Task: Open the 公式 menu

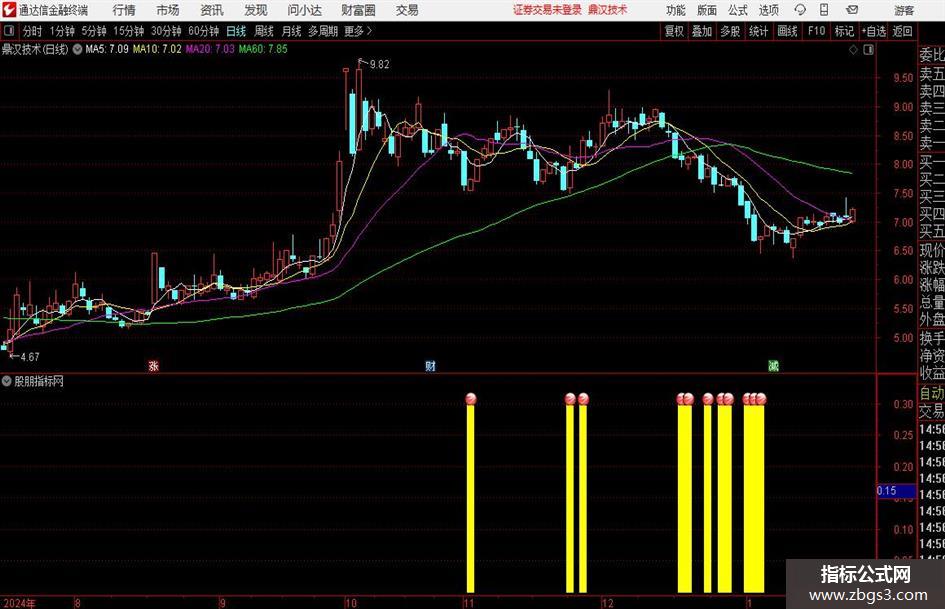Action: point(737,10)
